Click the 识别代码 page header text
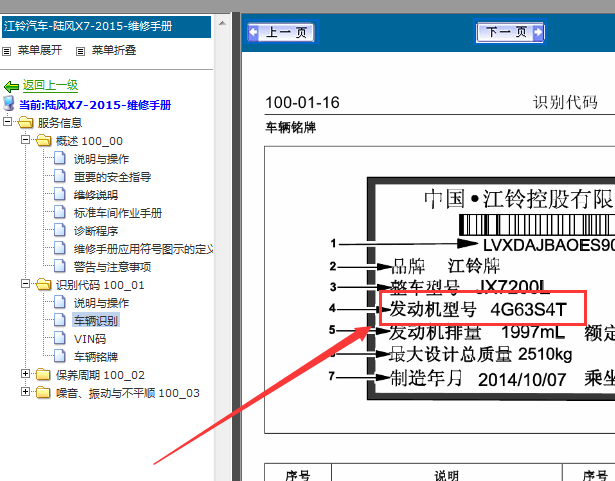The width and height of the screenshot is (615, 481). (x=565, y=103)
